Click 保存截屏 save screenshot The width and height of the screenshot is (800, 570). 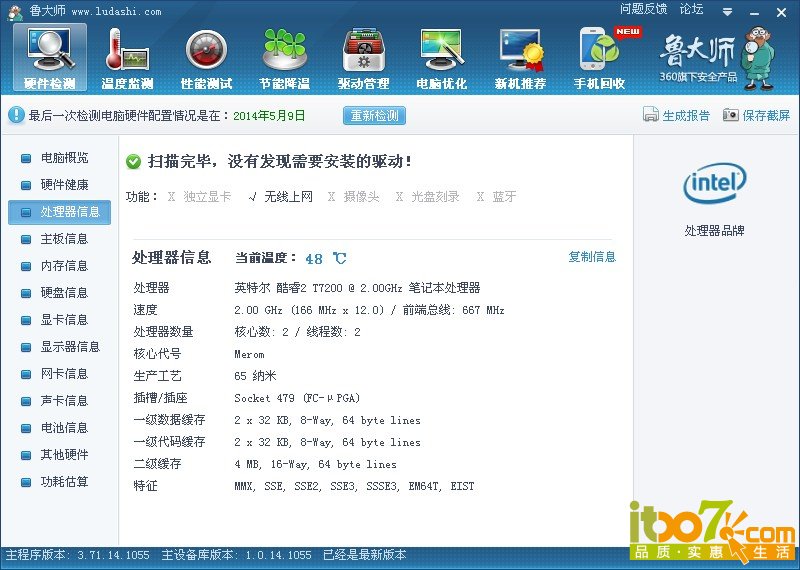point(766,115)
